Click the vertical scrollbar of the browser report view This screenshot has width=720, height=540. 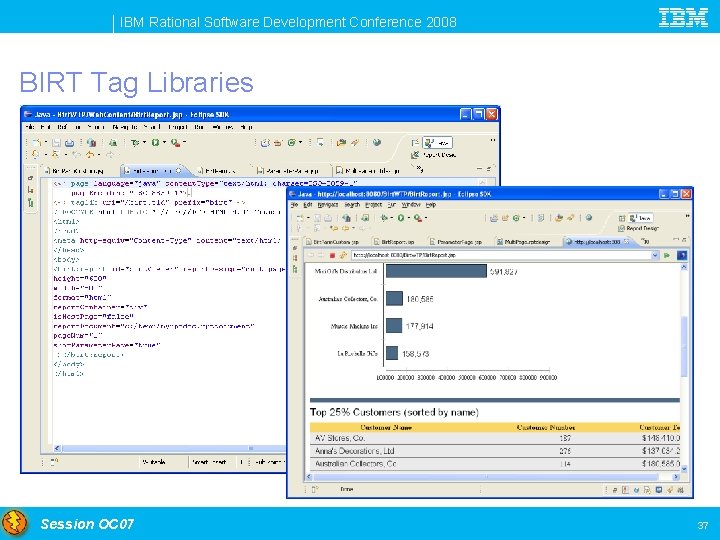click(683, 368)
